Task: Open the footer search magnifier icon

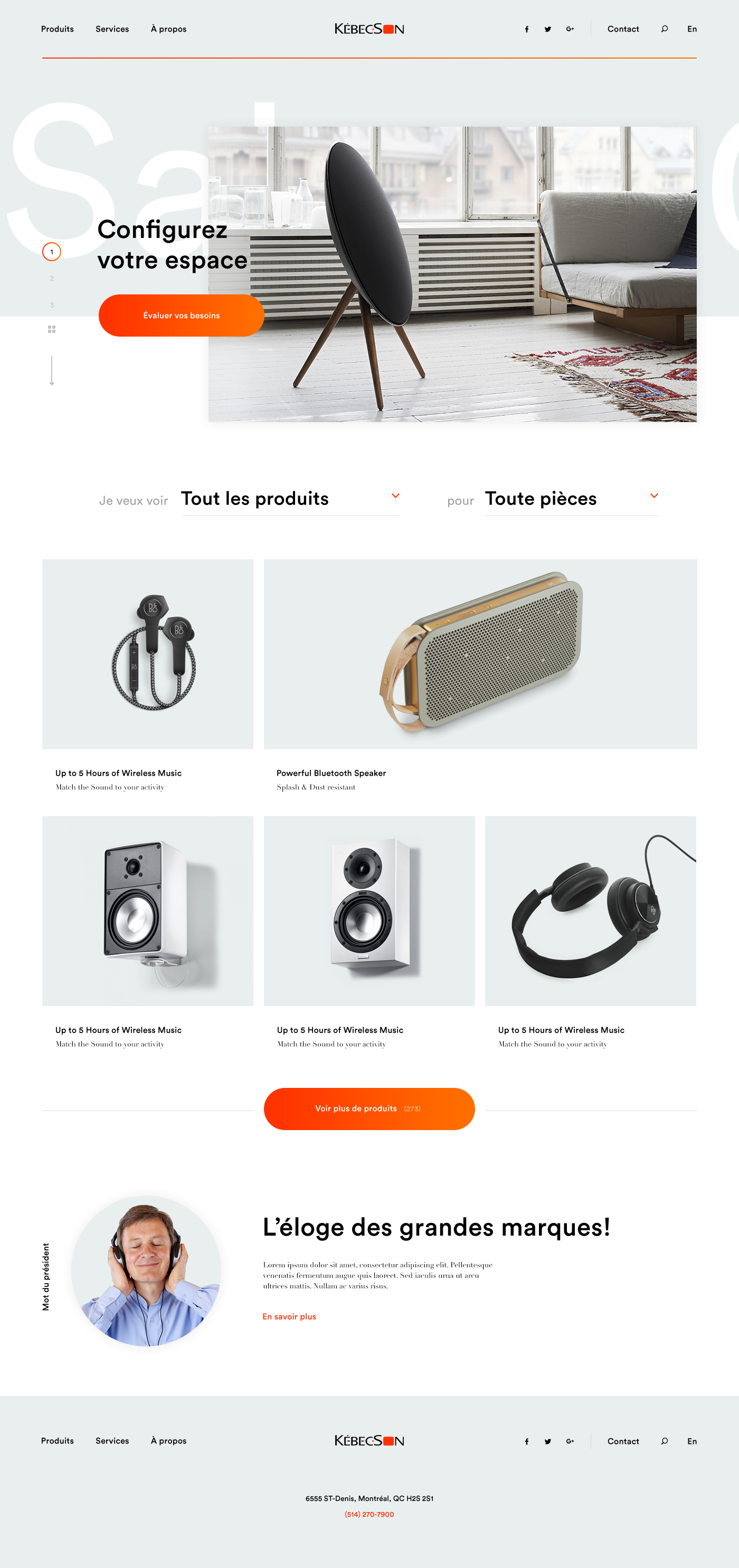Action: click(x=664, y=1441)
